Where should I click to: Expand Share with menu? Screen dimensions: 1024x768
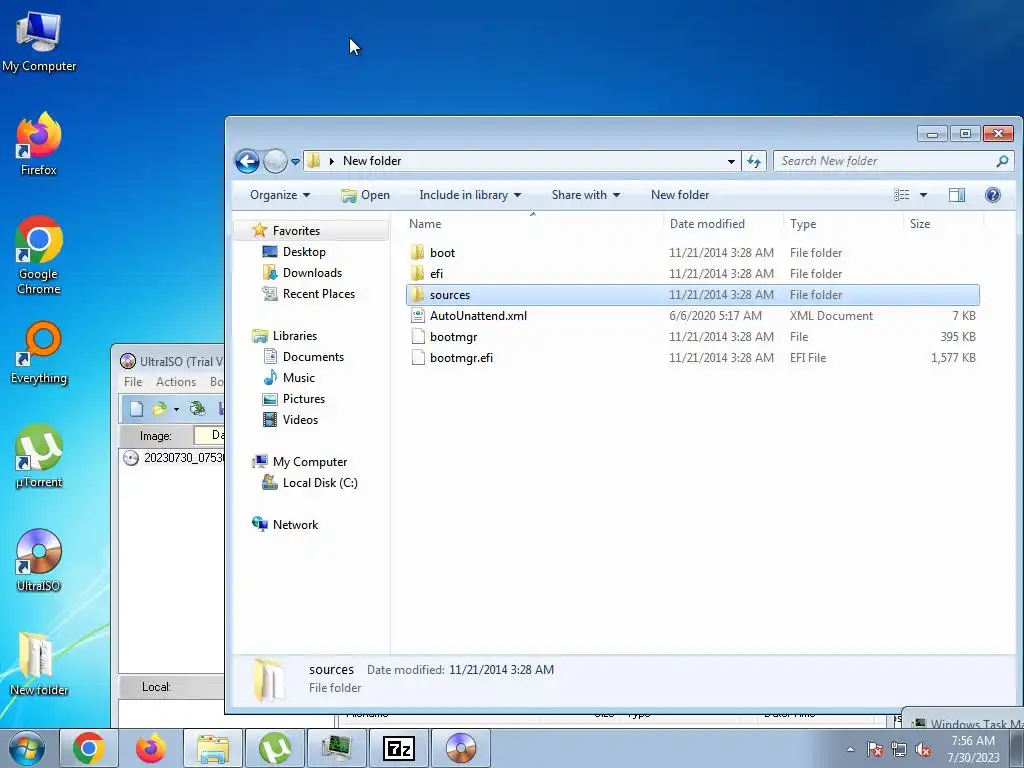pos(586,195)
